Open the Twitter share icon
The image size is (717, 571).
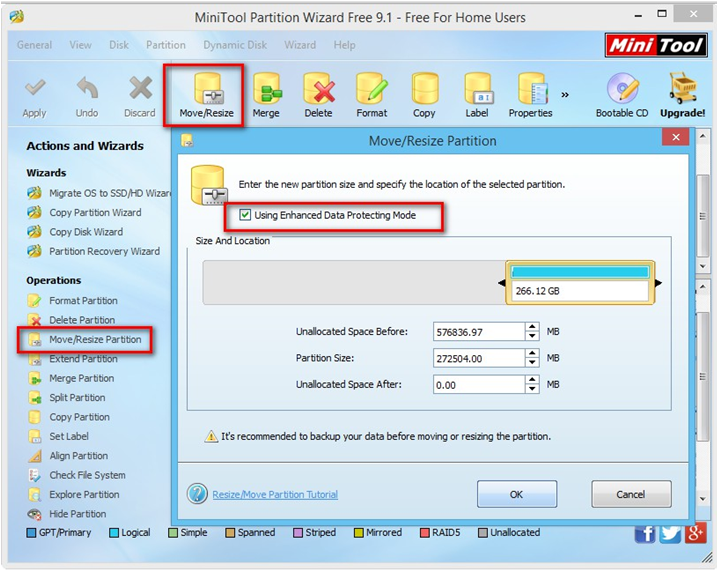point(670,534)
